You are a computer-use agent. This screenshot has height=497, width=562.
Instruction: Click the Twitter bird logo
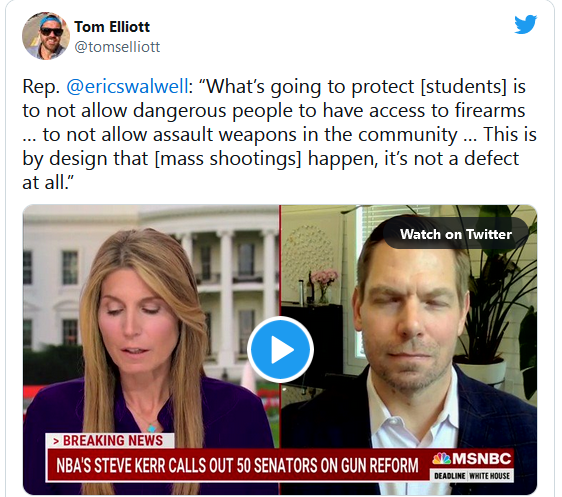pos(525,24)
